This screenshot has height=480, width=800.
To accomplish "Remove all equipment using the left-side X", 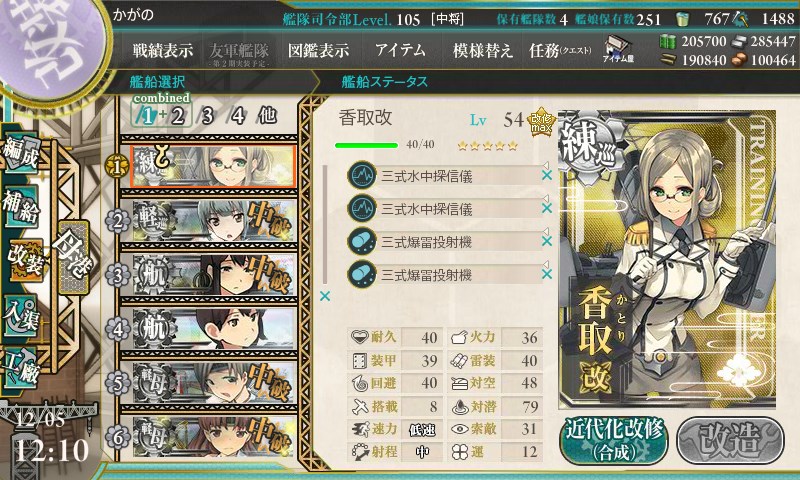I will point(324,296).
